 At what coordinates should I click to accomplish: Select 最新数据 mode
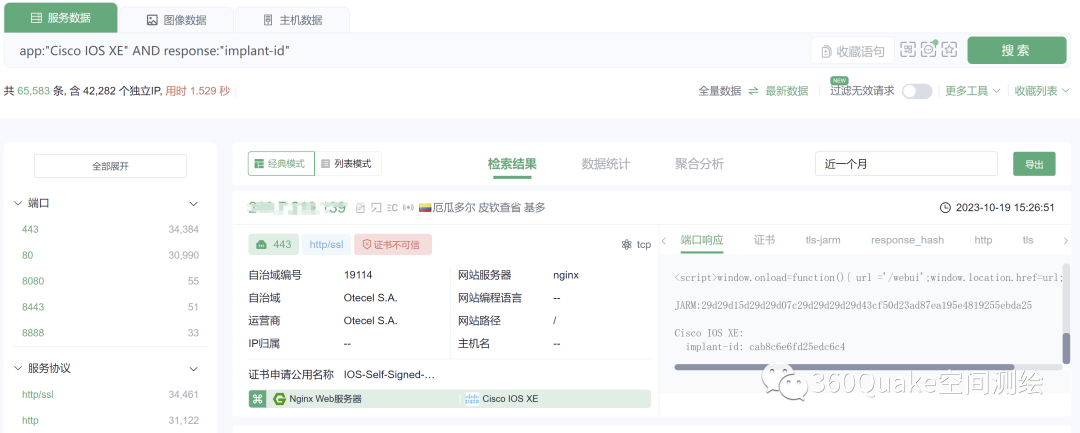tap(787, 91)
